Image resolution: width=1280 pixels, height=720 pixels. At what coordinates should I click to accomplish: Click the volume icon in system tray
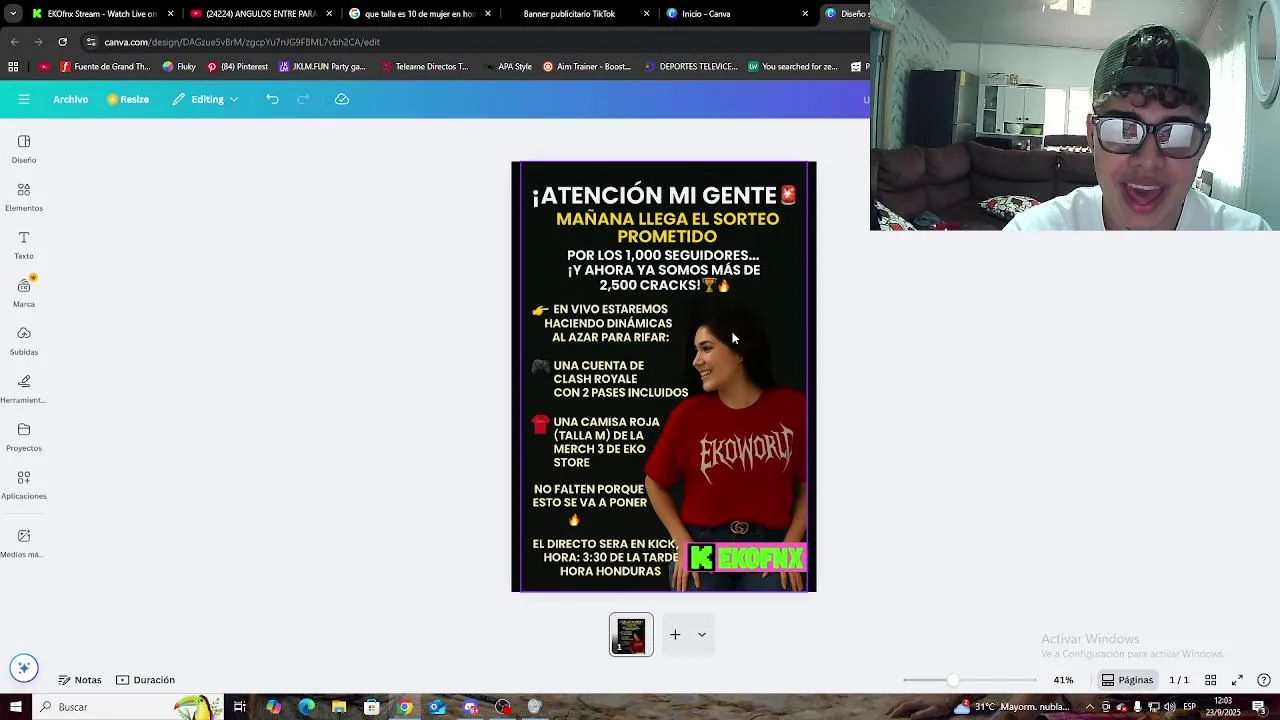coord(1169,707)
